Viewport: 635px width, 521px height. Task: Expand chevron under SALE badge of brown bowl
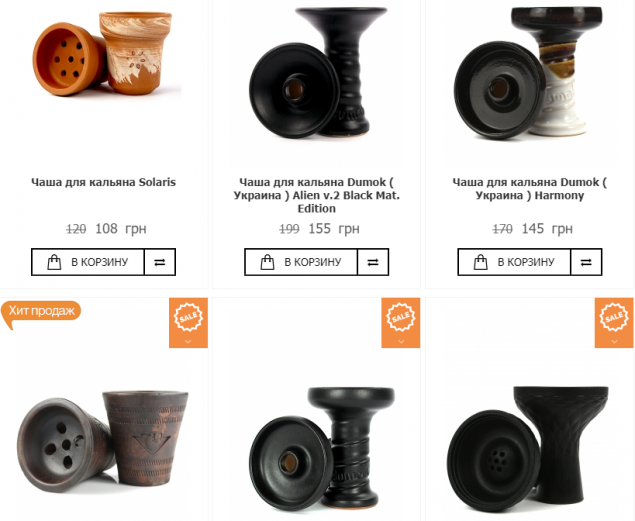point(188,341)
